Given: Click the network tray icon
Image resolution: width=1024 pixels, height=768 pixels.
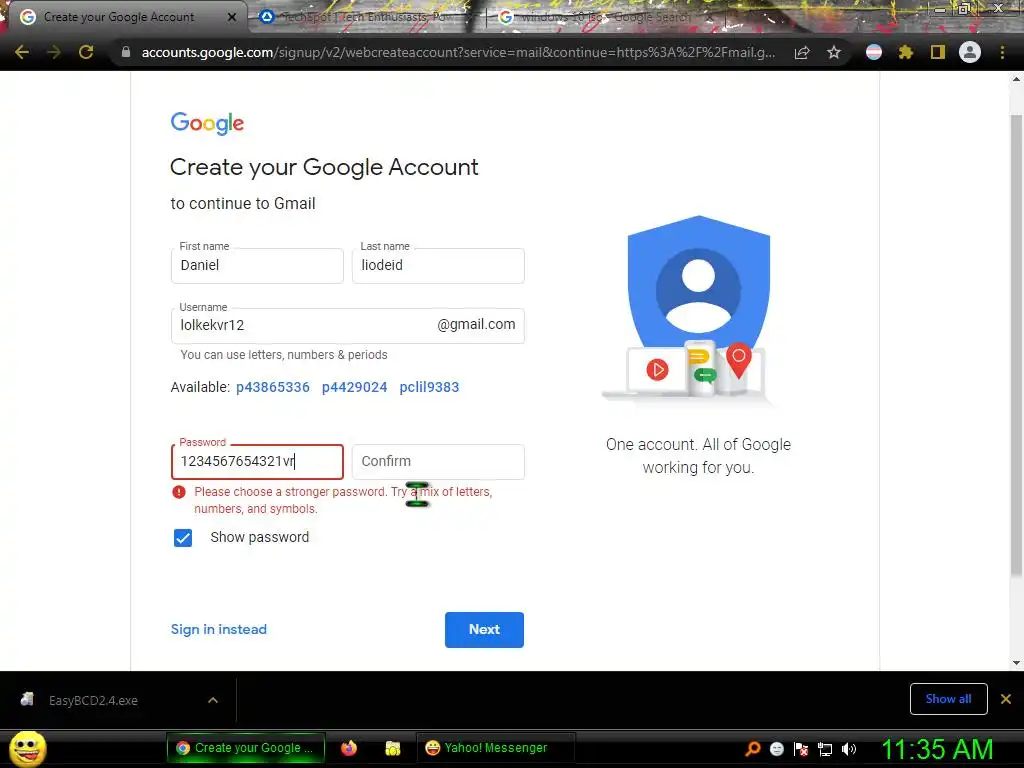Looking at the screenshot, I should point(825,749).
